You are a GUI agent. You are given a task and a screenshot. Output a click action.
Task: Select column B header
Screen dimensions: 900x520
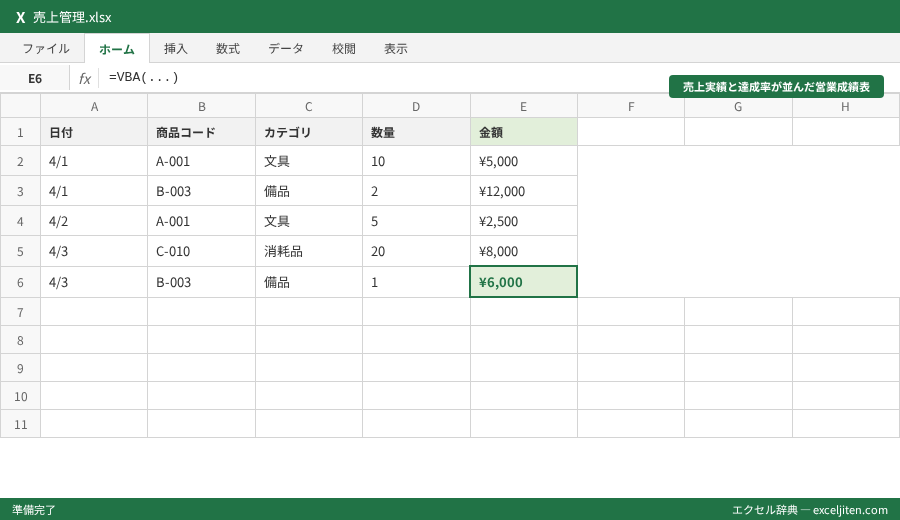(201, 106)
